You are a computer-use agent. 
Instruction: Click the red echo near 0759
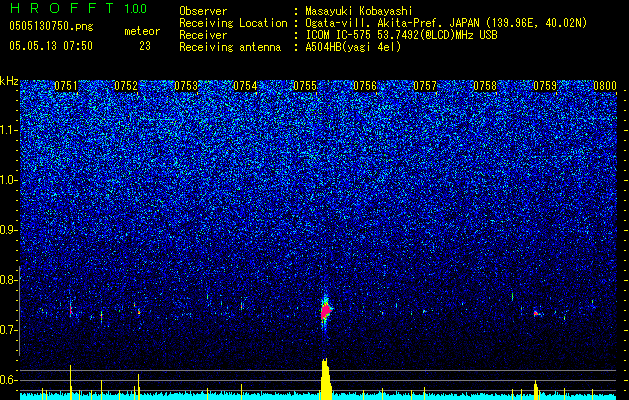point(536,313)
